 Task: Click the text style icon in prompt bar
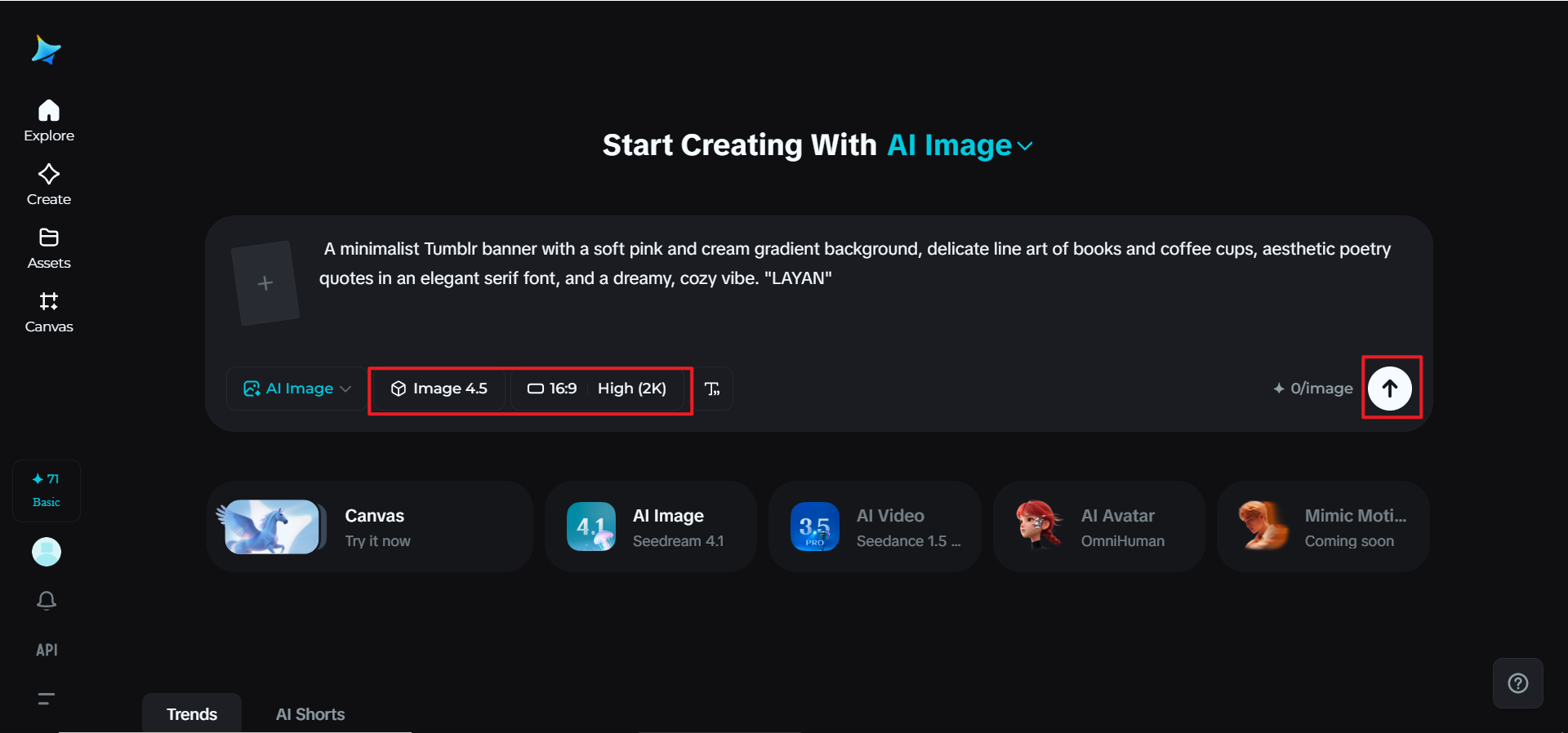pyautogui.click(x=712, y=389)
